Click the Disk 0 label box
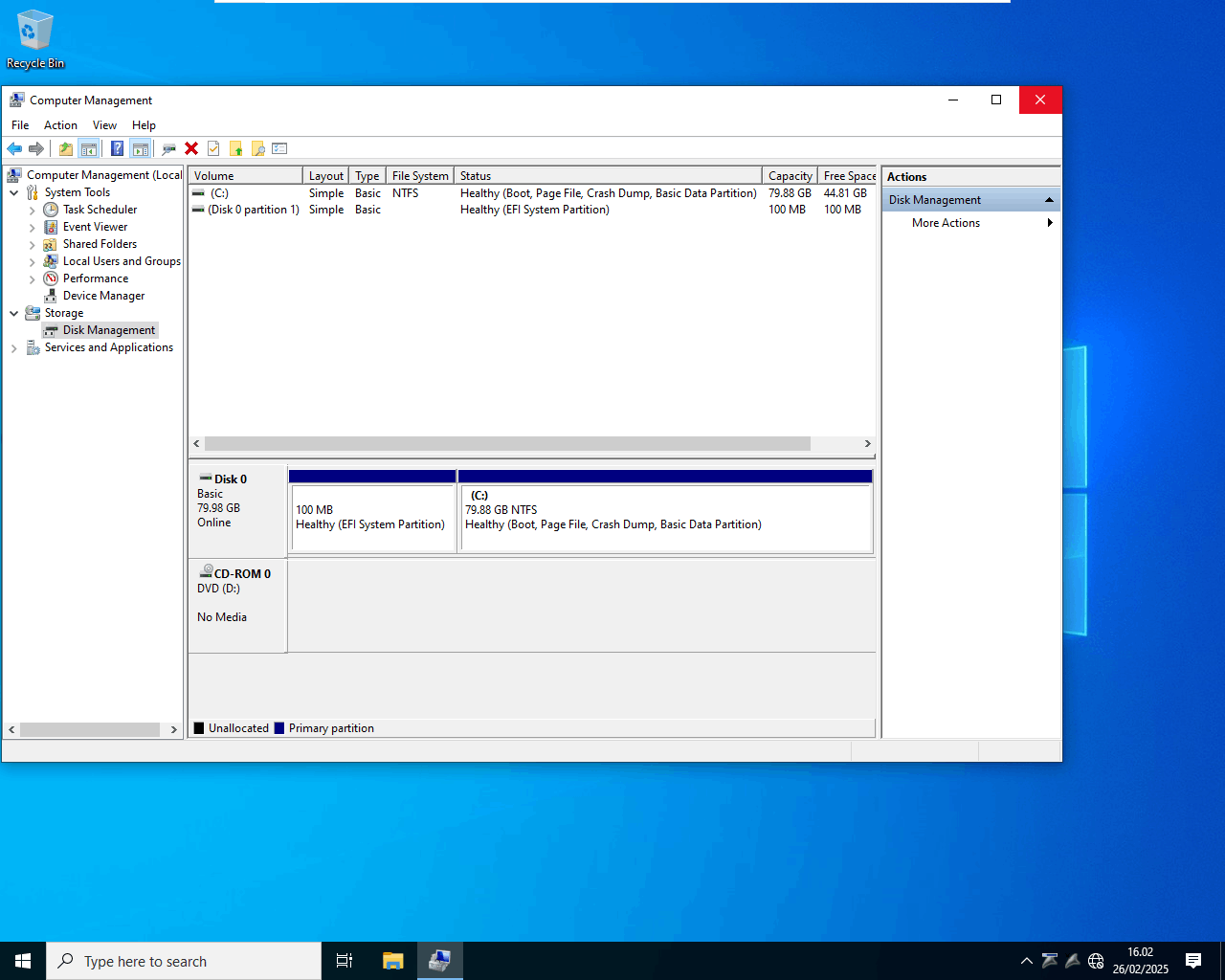 237,511
